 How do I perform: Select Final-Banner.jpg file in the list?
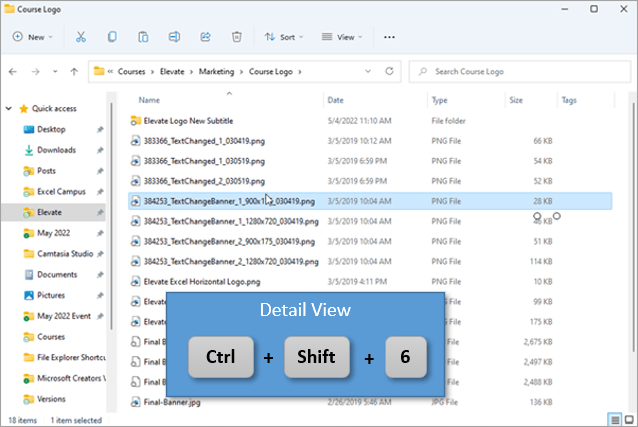click(x=171, y=403)
